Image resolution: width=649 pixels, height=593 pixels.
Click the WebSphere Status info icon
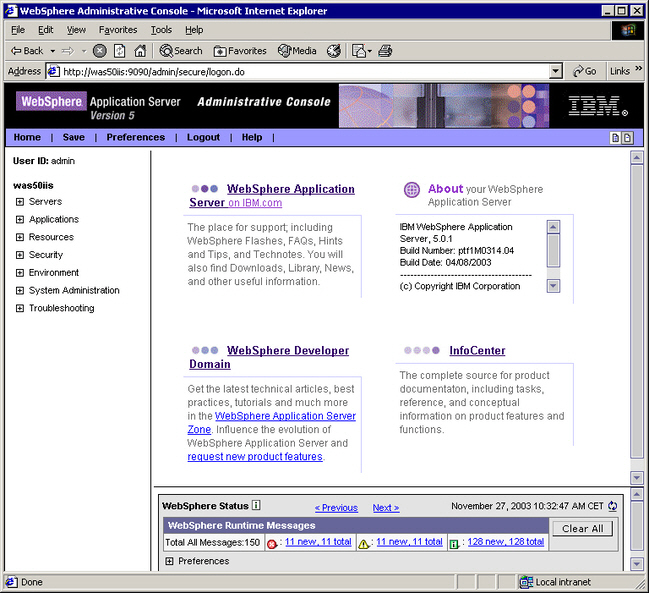(x=256, y=505)
